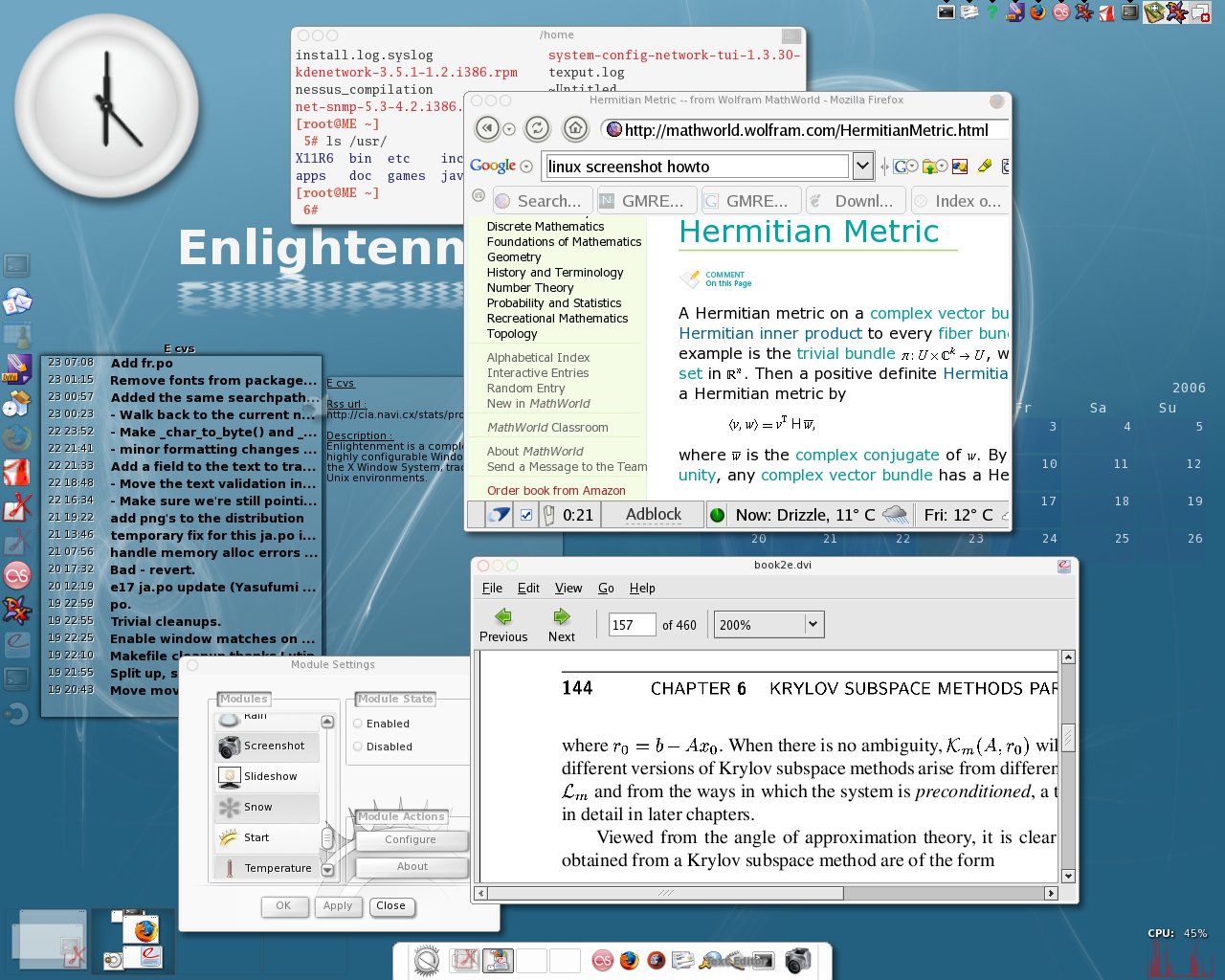Select the Slideshow module in the list
This screenshot has height=980, width=1225.
click(267, 777)
